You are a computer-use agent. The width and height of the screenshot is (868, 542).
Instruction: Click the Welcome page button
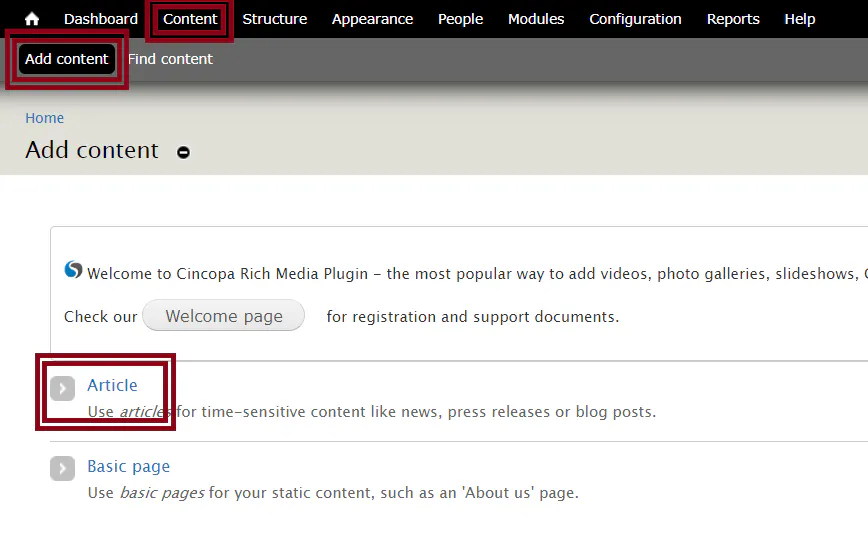tap(224, 316)
